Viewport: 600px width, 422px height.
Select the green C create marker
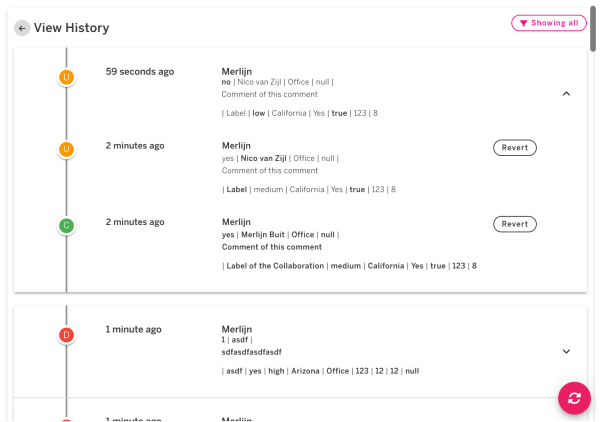tap(66, 225)
